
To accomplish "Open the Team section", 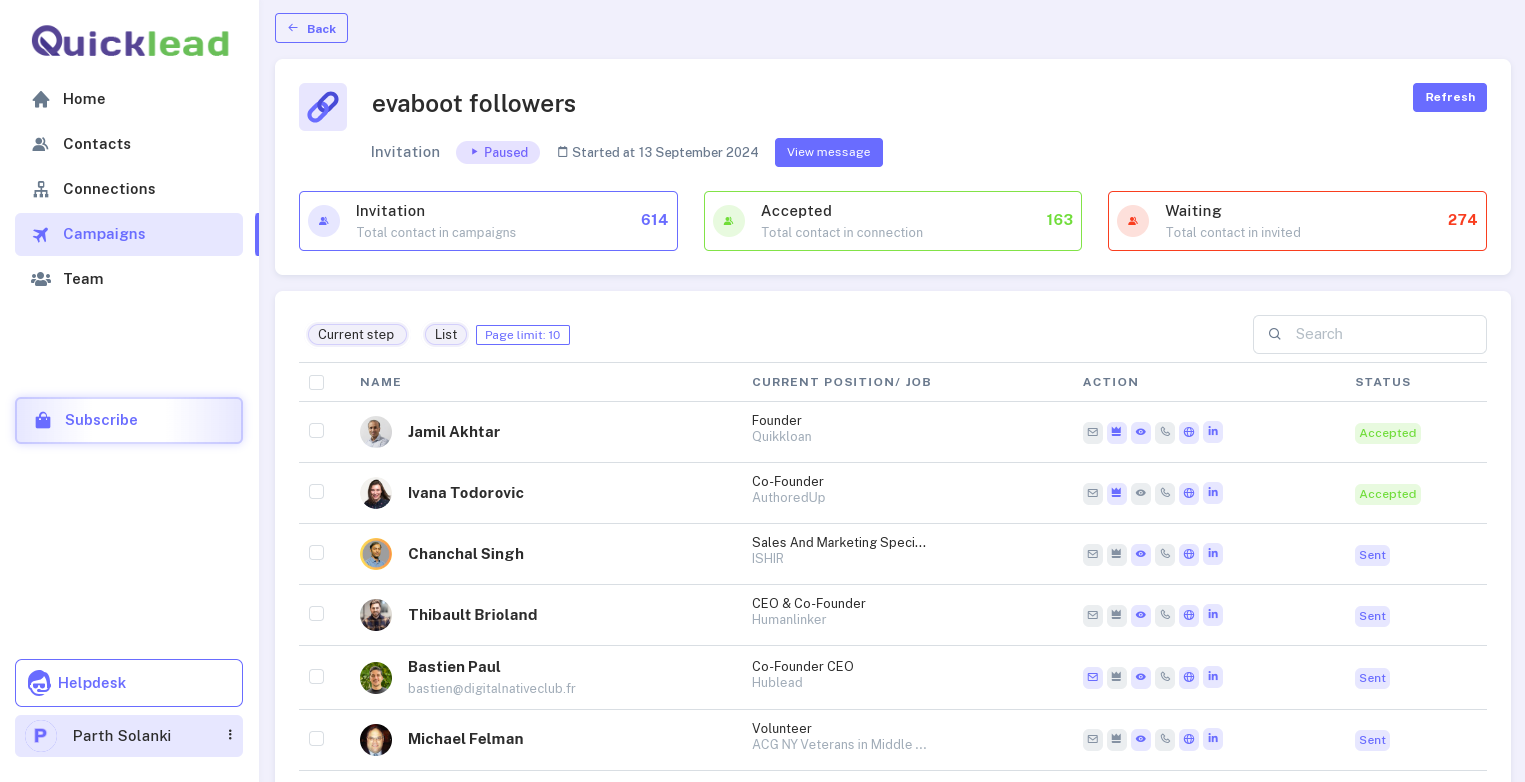I will point(83,279).
